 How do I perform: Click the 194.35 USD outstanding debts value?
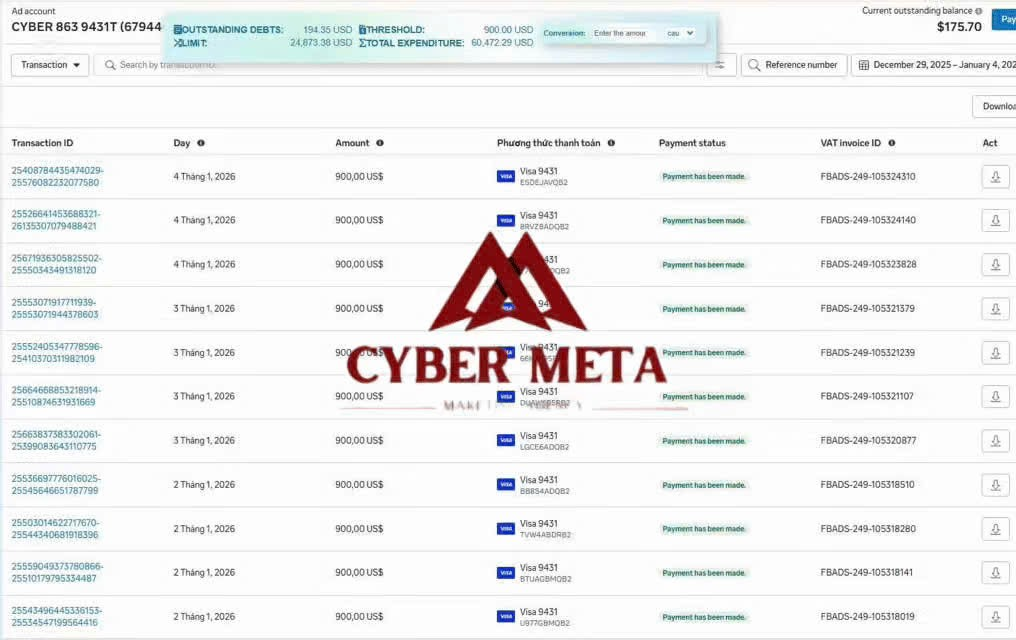327,30
